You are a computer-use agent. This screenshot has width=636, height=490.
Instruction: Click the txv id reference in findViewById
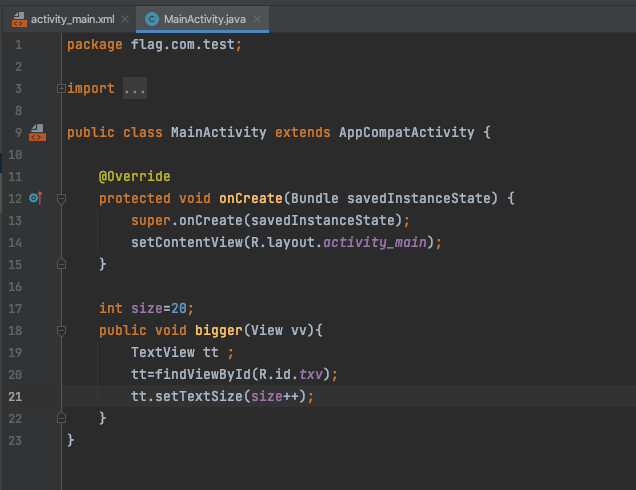[313, 375]
